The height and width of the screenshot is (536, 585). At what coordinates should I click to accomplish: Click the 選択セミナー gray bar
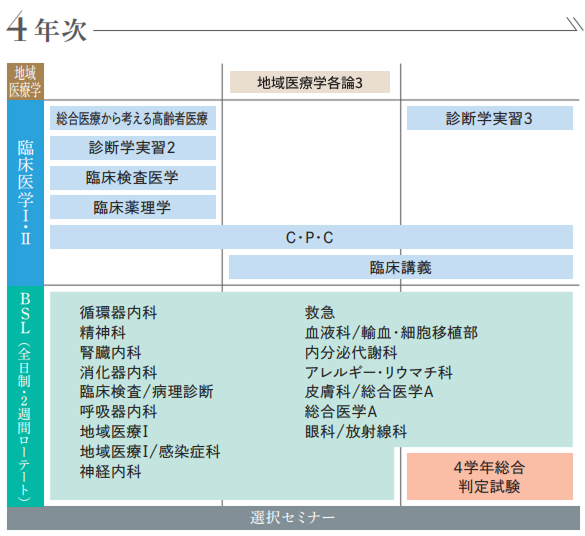pos(293,518)
